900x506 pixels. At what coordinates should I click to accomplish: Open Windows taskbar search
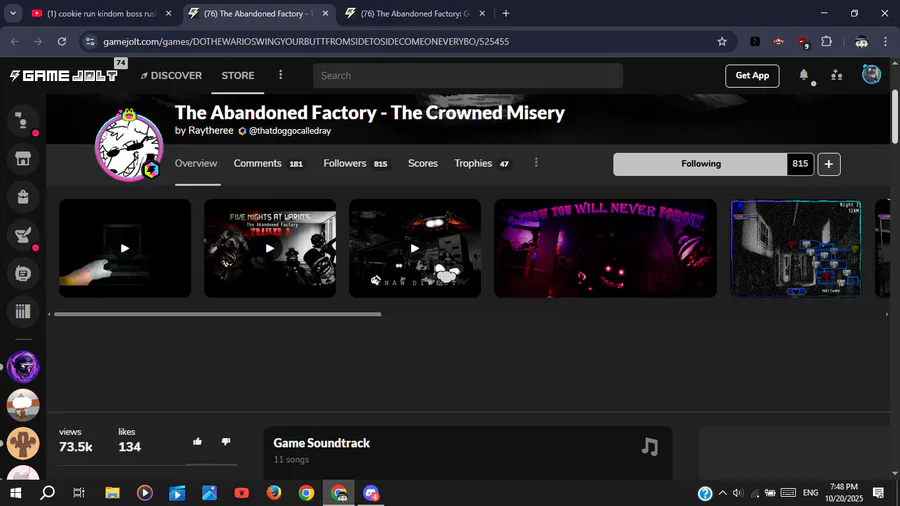click(x=48, y=493)
